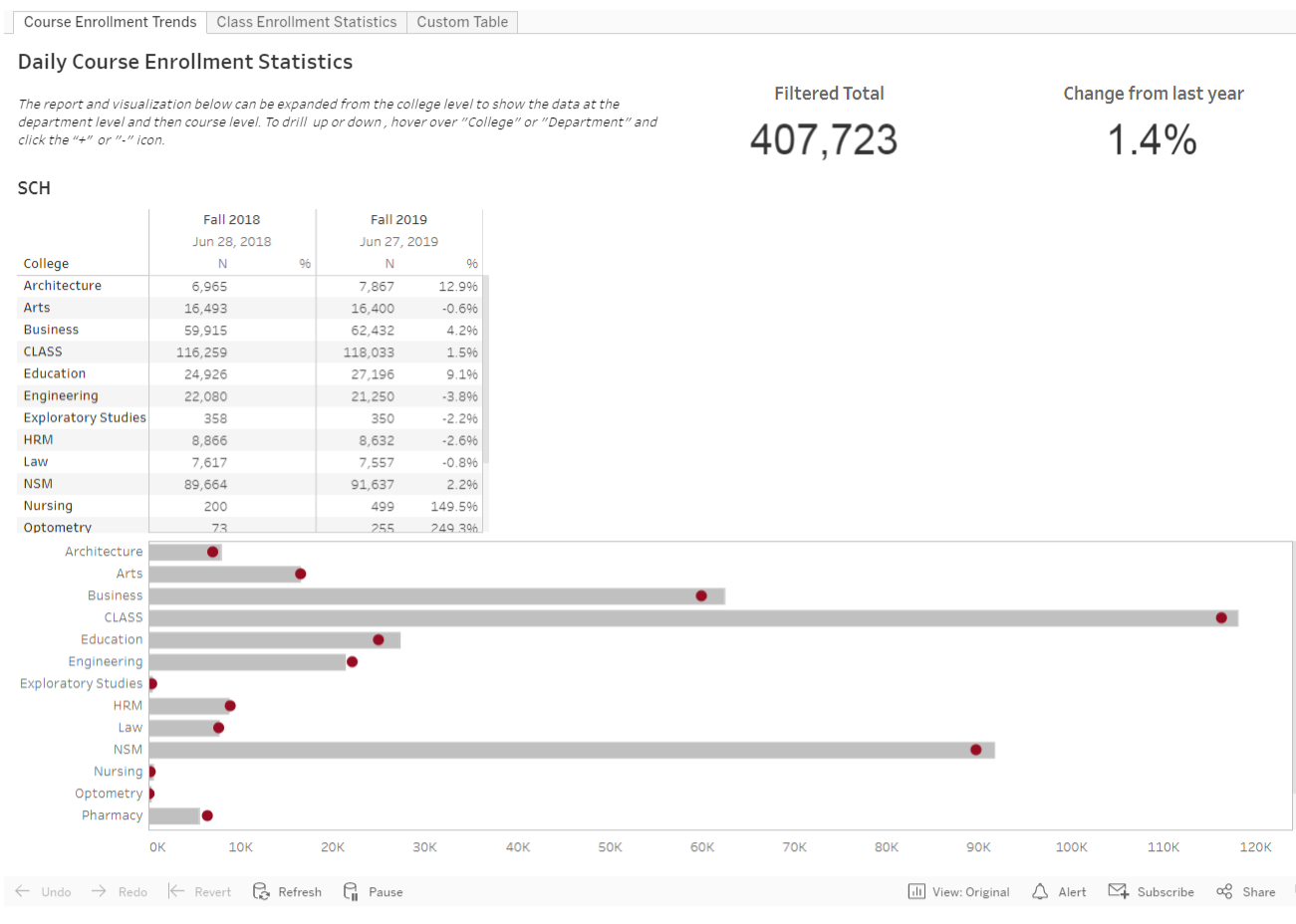Click the Subscribe text button
The width and height of the screenshot is (1296, 924).
pos(1166,892)
